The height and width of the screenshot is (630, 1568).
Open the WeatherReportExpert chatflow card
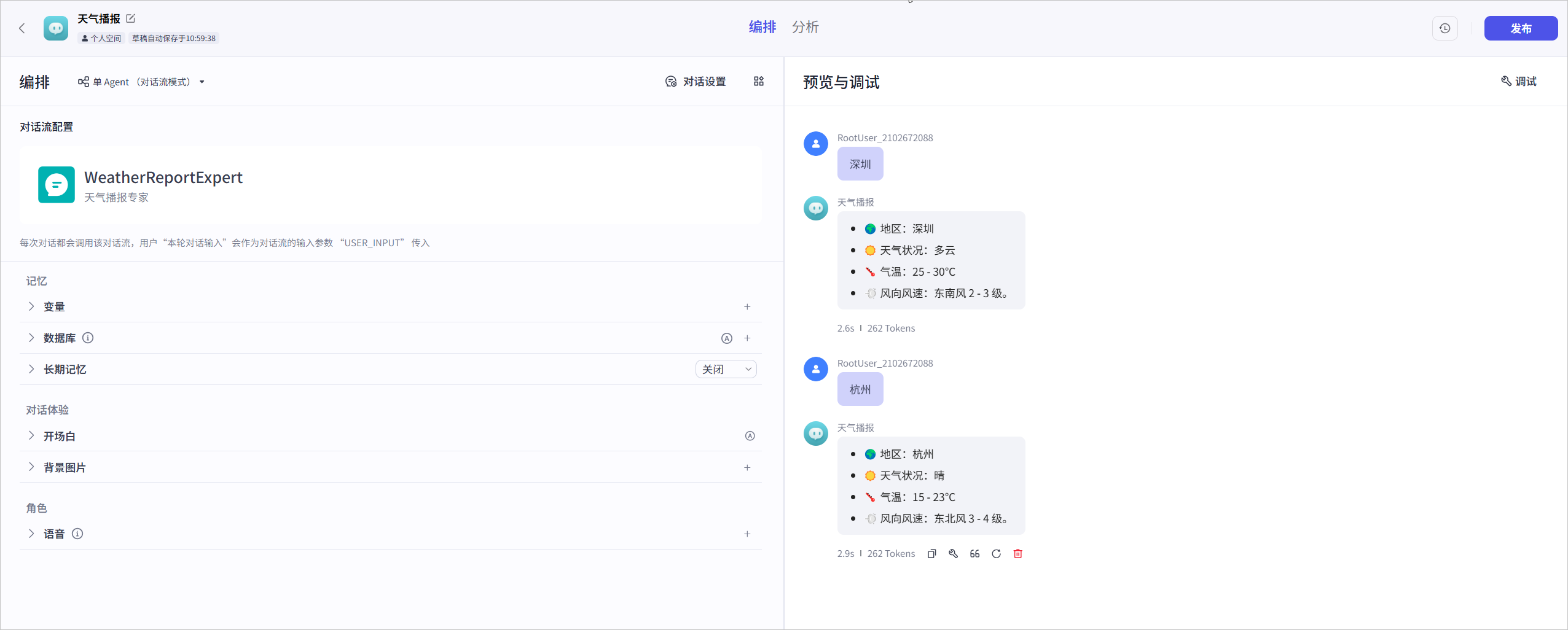coord(391,185)
